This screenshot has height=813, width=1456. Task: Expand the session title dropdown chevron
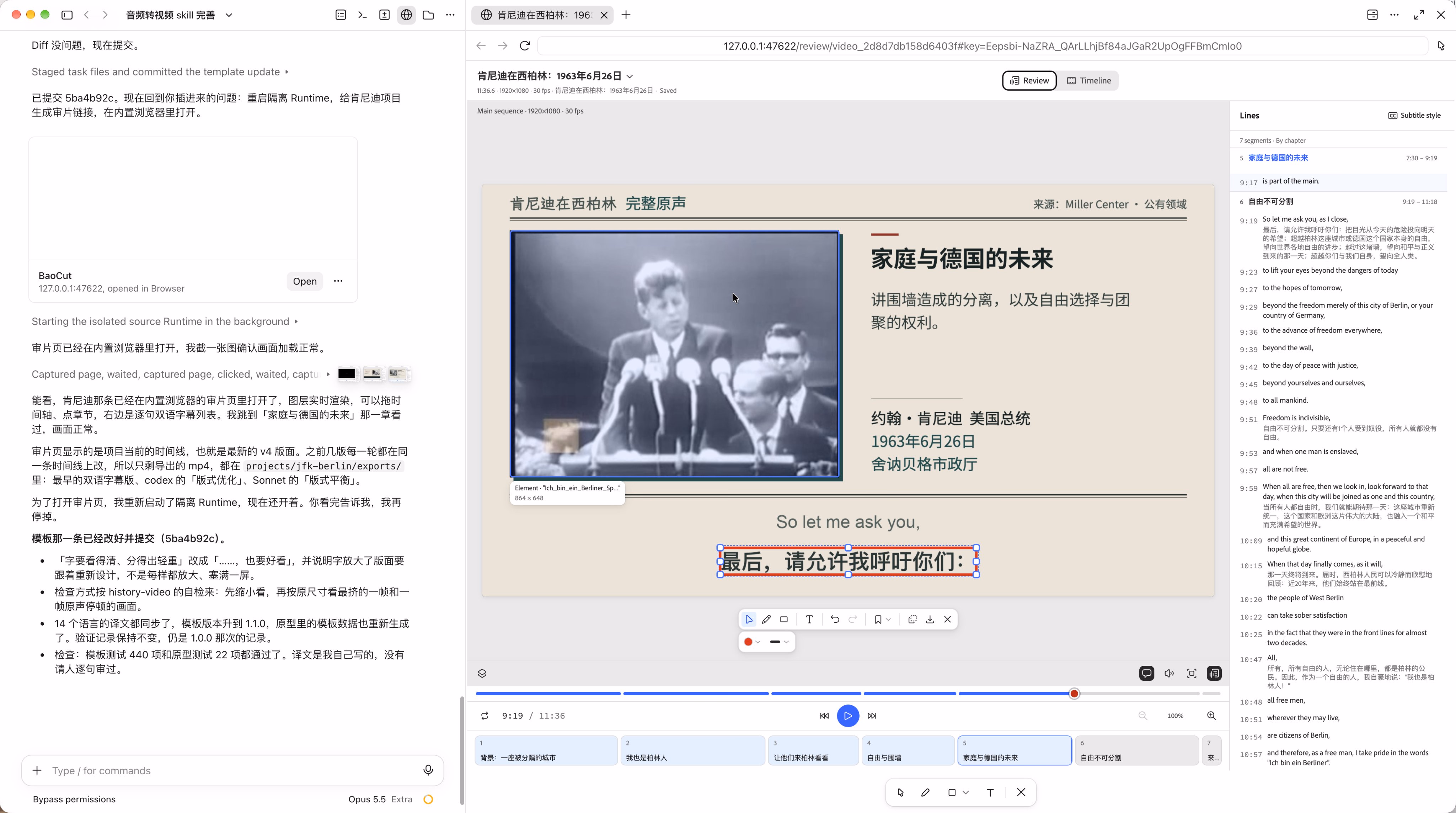click(229, 15)
